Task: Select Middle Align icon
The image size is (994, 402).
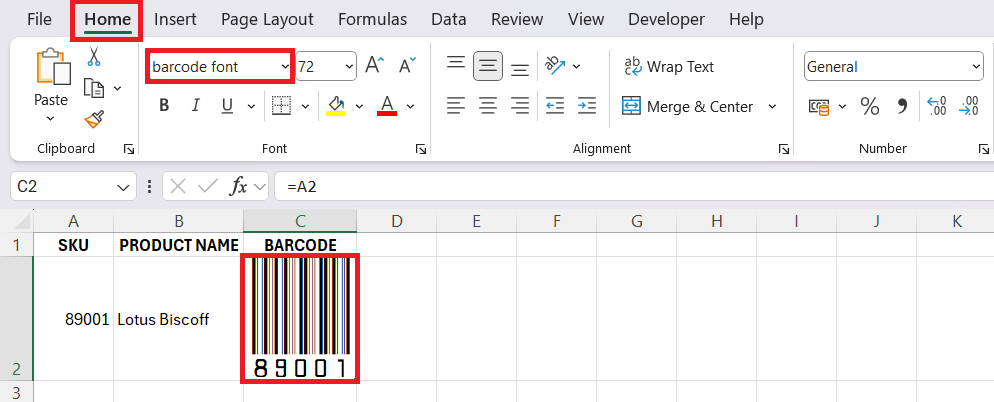Action: [487, 66]
